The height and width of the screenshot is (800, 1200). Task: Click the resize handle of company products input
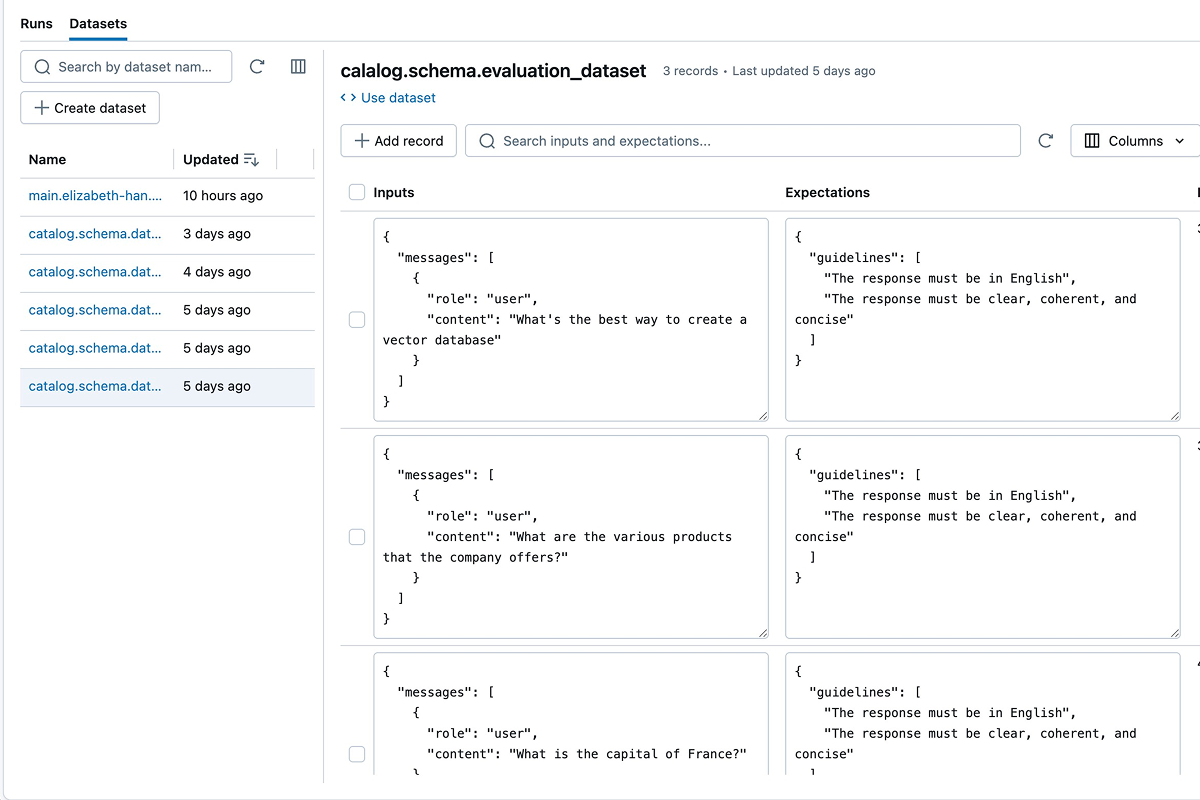click(x=763, y=632)
